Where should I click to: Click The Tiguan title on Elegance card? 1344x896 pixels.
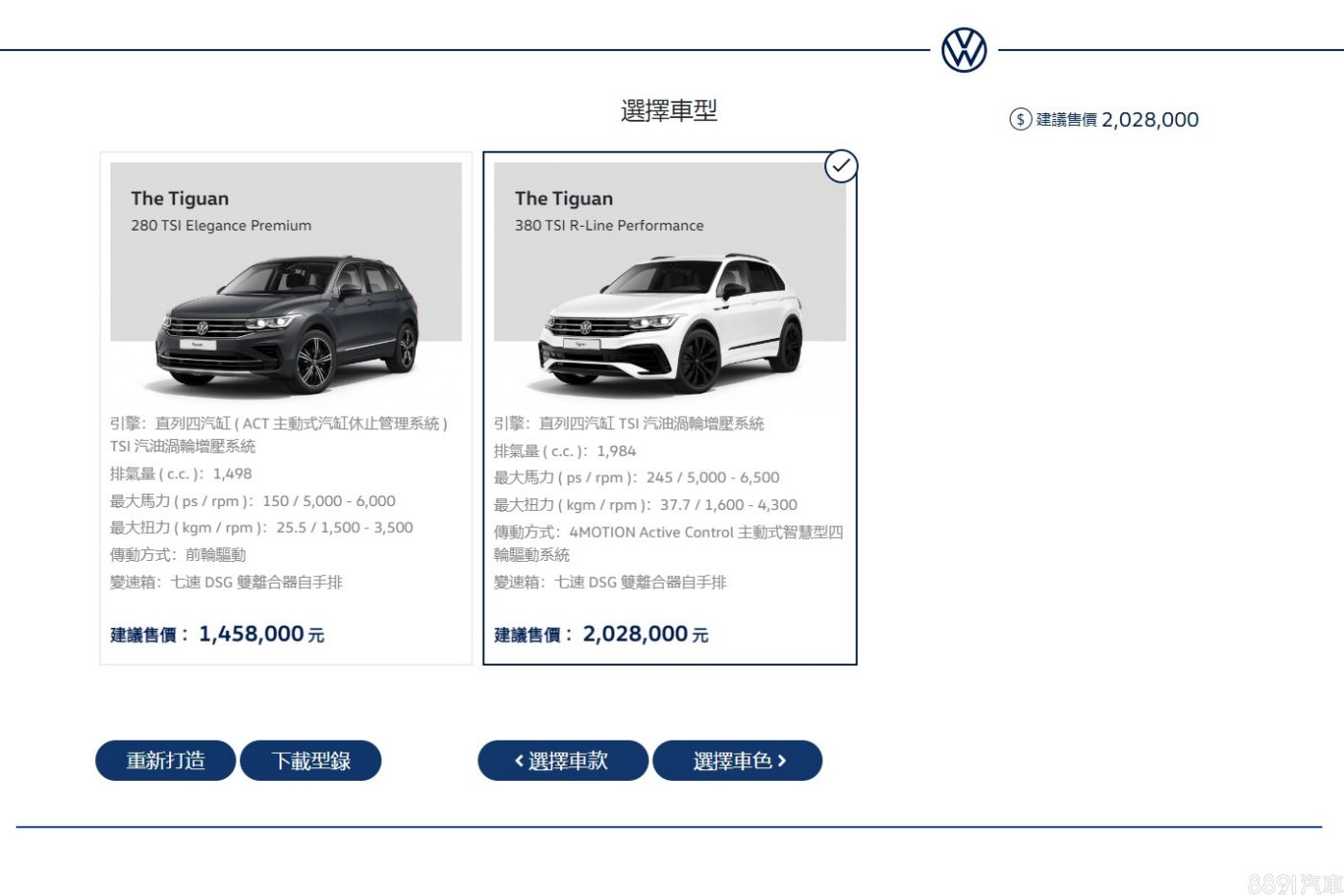coord(180,199)
